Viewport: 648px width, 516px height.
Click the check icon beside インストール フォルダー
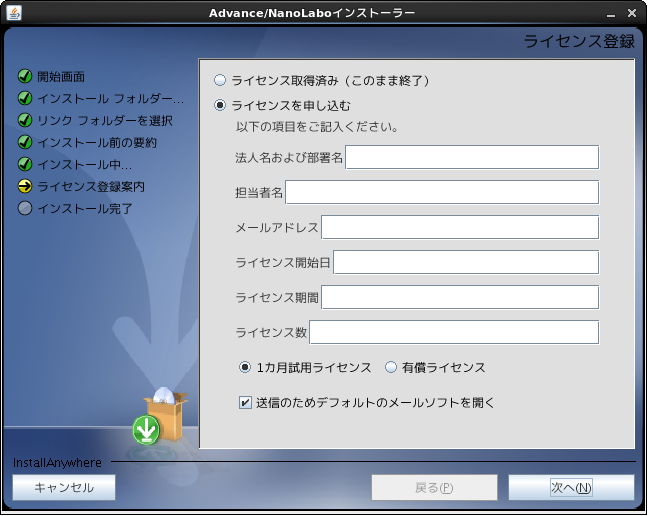click(25, 98)
